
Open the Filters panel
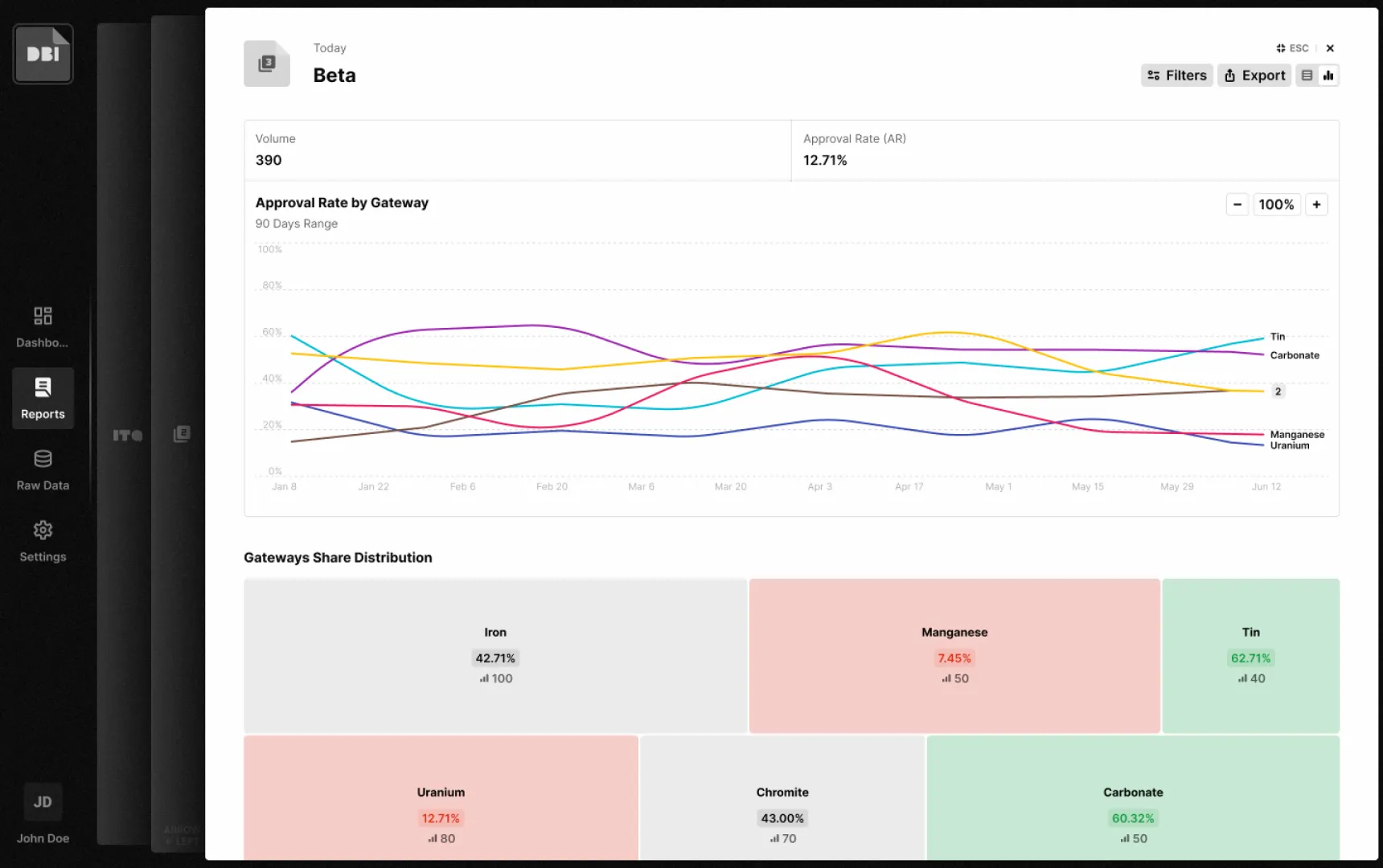(1176, 76)
